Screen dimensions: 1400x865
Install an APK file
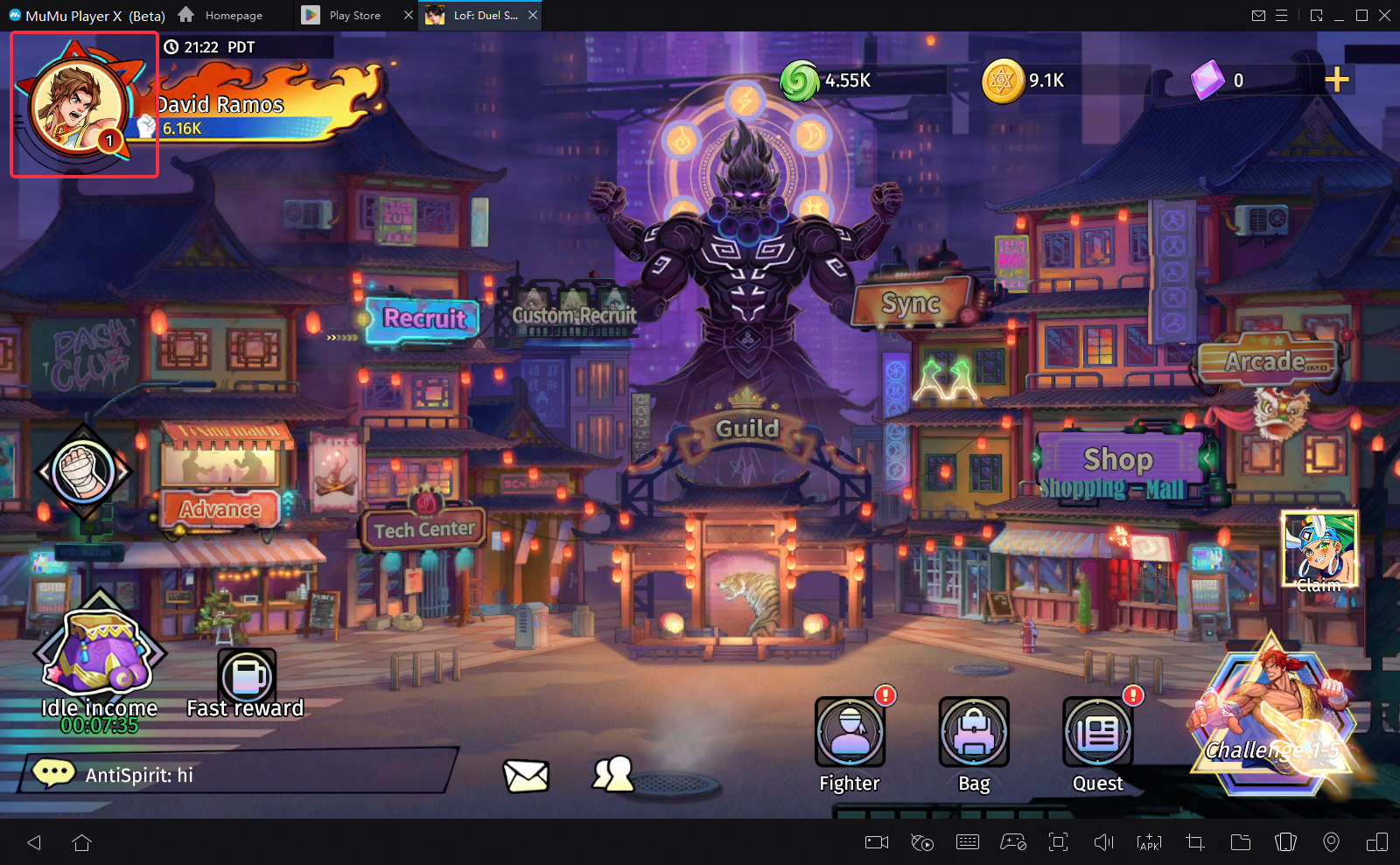pyautogui.click(x=1149, y=842)
